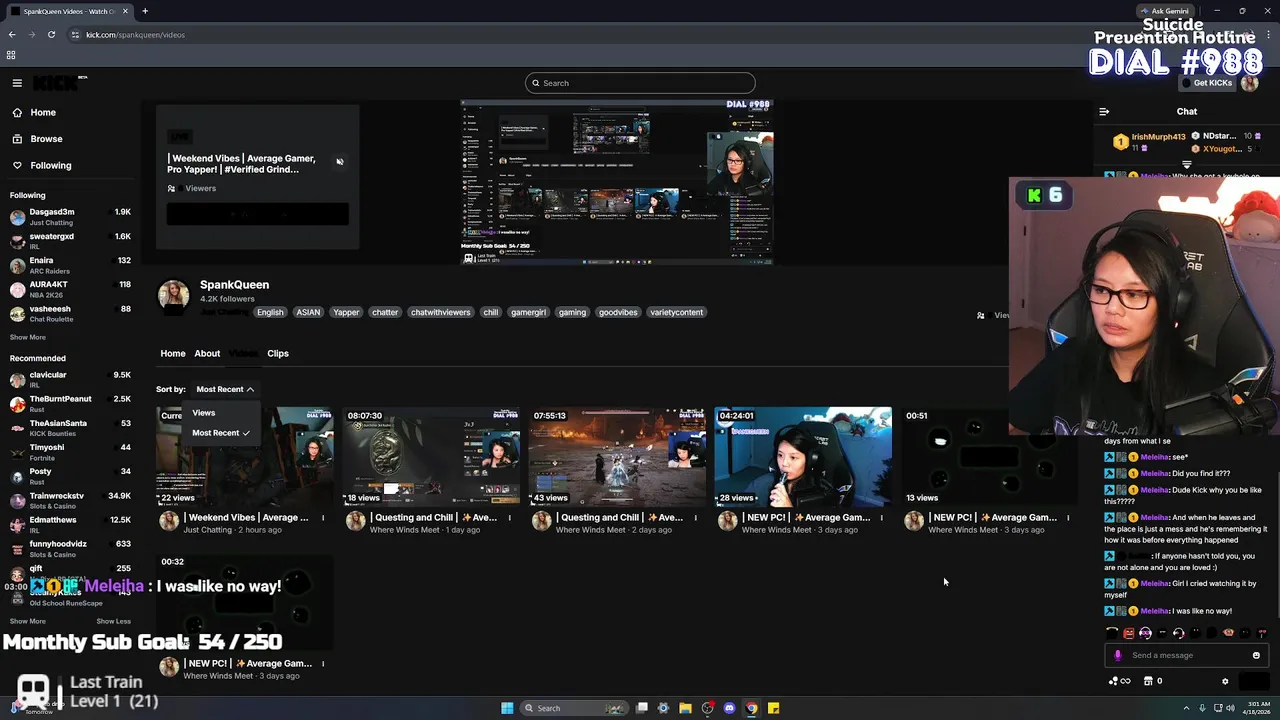Go back in browser history
This screenshot has width=1280, height=720.
[12, 34]
